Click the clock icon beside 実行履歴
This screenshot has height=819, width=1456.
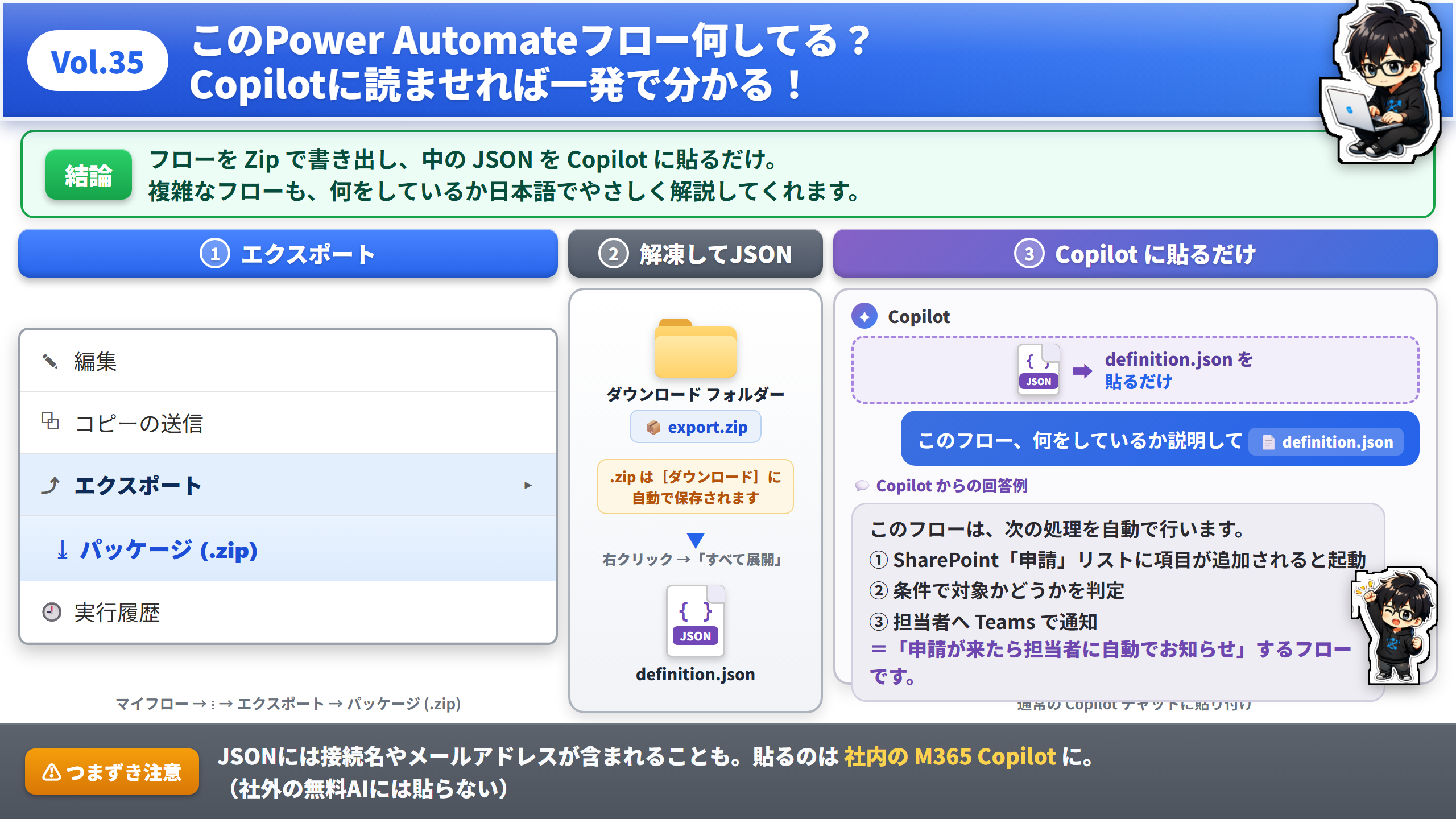[52, 612]
